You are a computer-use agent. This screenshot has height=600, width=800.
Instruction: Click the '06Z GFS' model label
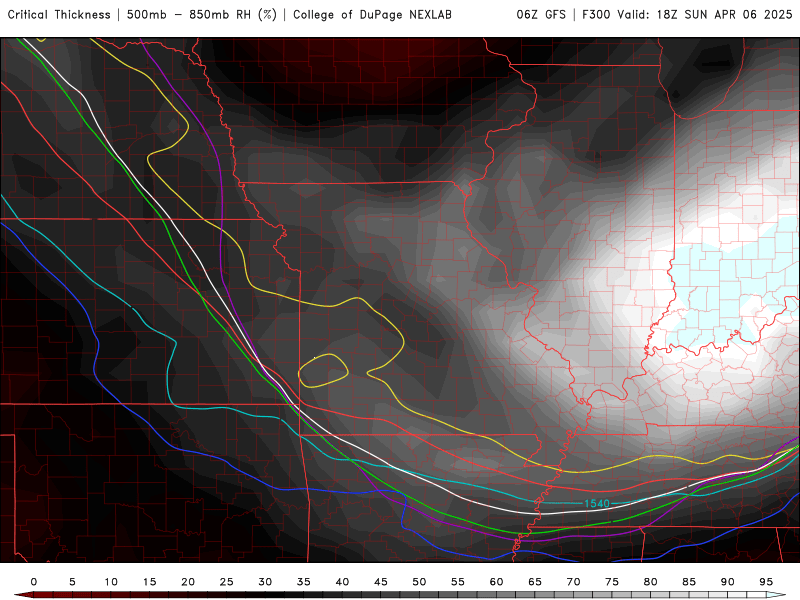[541, 15]
